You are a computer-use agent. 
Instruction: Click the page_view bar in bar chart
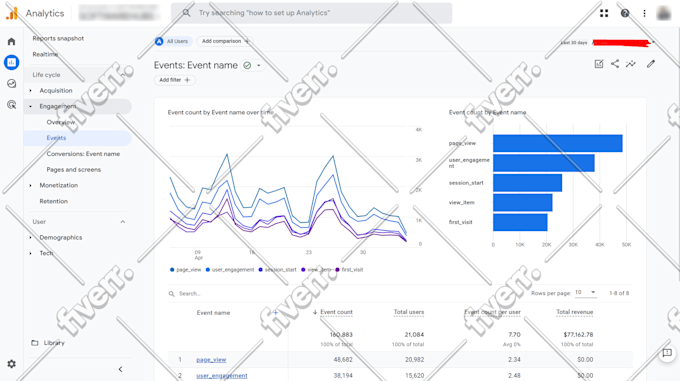click(558, 143)
